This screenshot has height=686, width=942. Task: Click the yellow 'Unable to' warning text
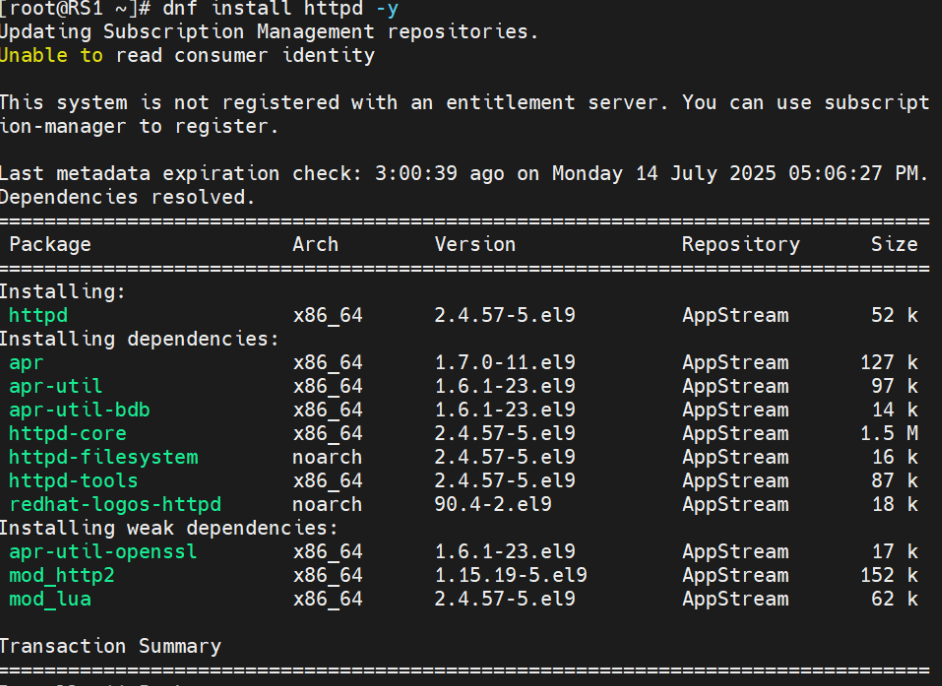point(52,55)
